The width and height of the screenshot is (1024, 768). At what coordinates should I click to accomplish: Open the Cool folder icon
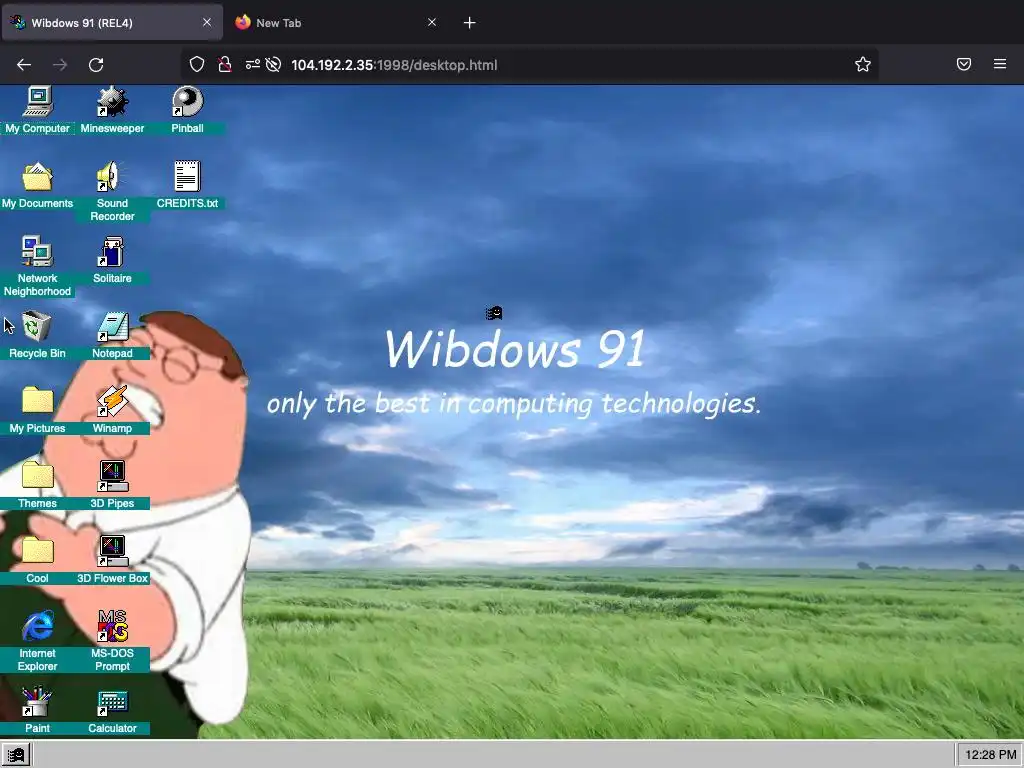pyautogui.click(x=37, y=560)
